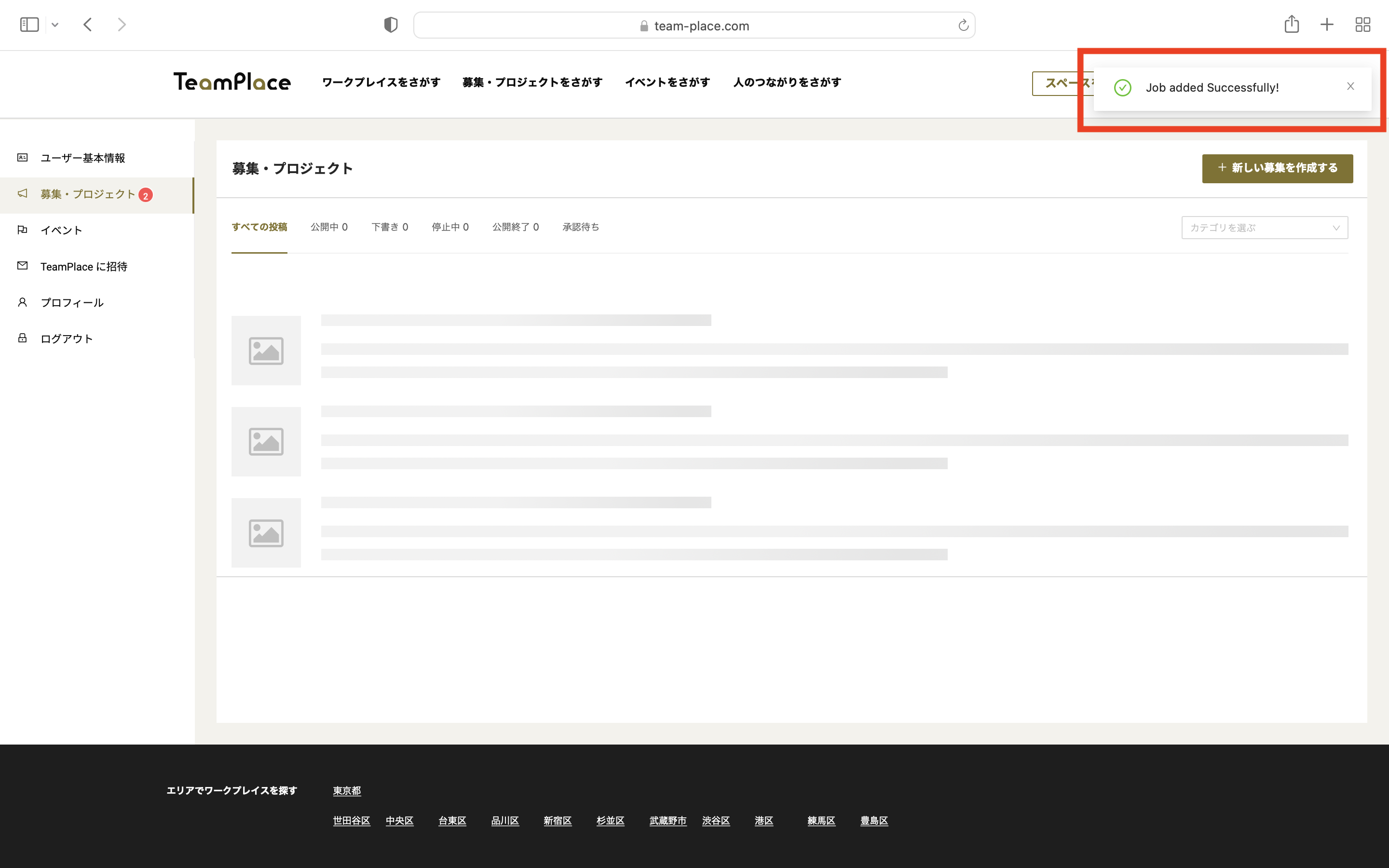
Task: Click the Safari share icon
Action: [x=1292, y=25]
